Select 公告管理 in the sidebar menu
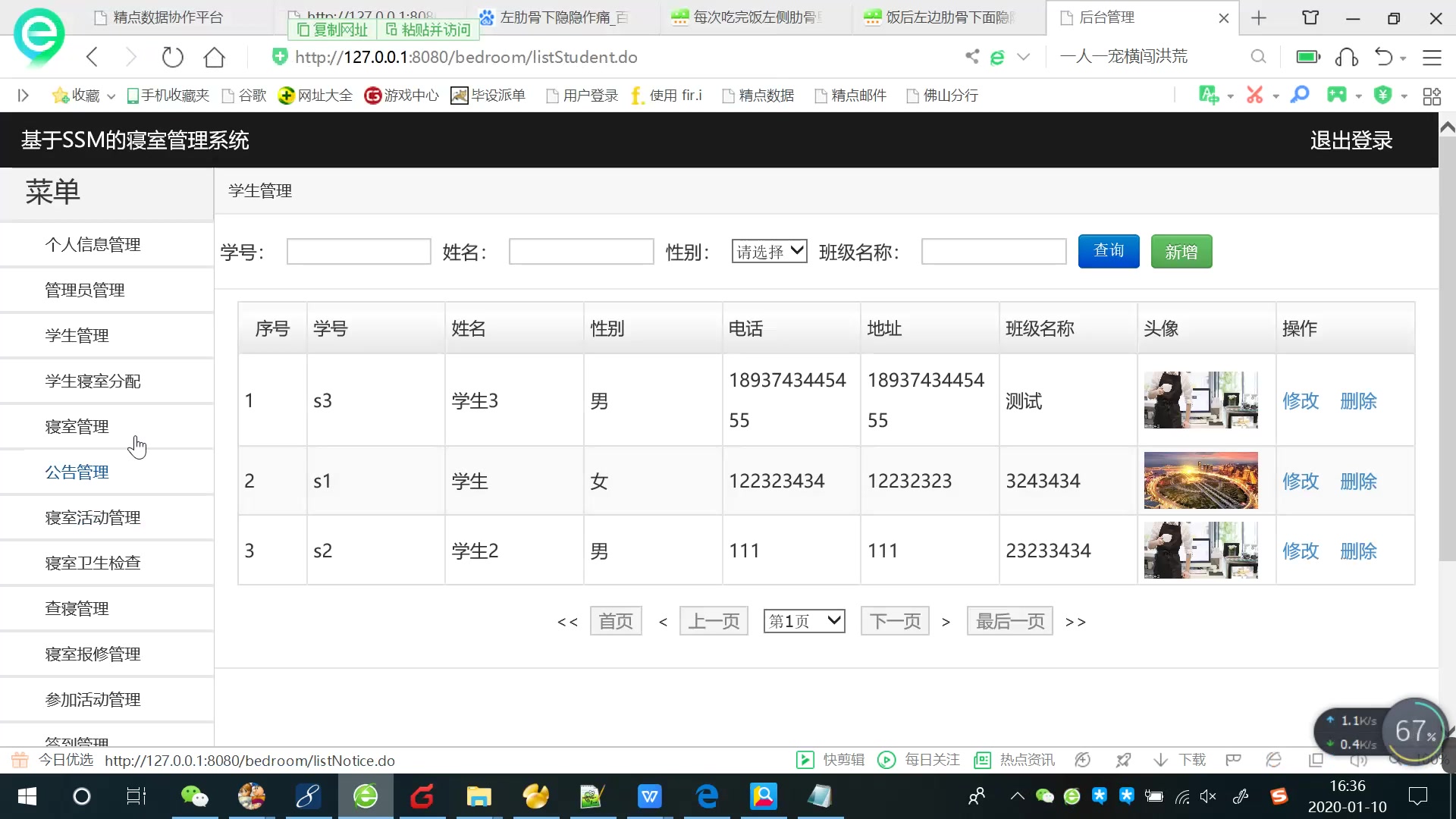1456x819 pixels. pos(77,471)
